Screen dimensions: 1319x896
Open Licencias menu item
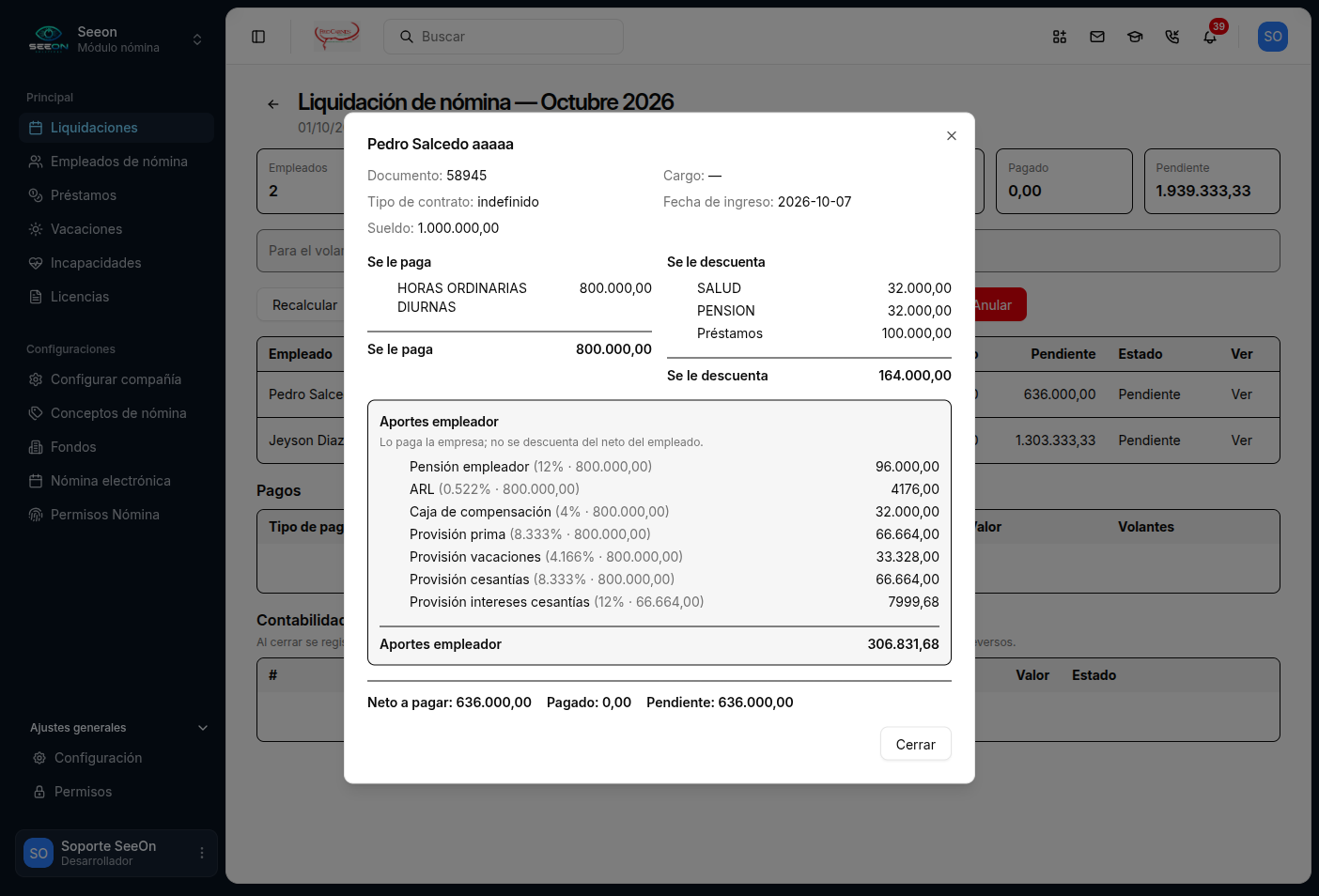pyautogui.click(x=116, y=297)
